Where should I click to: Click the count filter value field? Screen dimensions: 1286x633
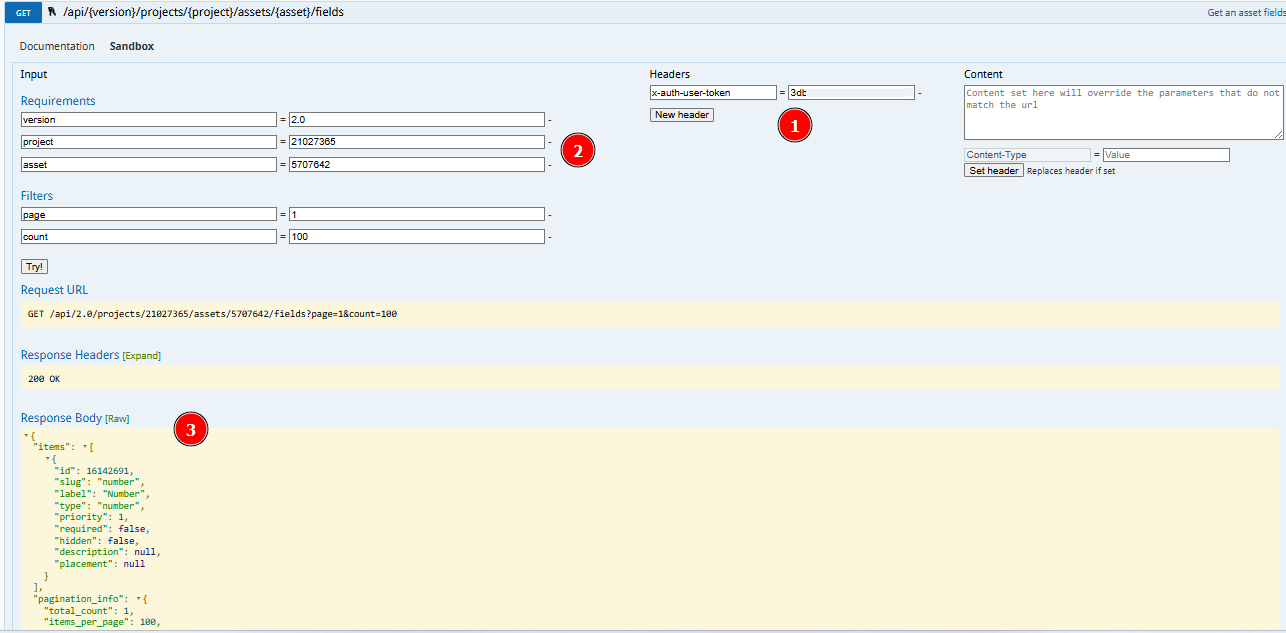click(x=417, y=237)
